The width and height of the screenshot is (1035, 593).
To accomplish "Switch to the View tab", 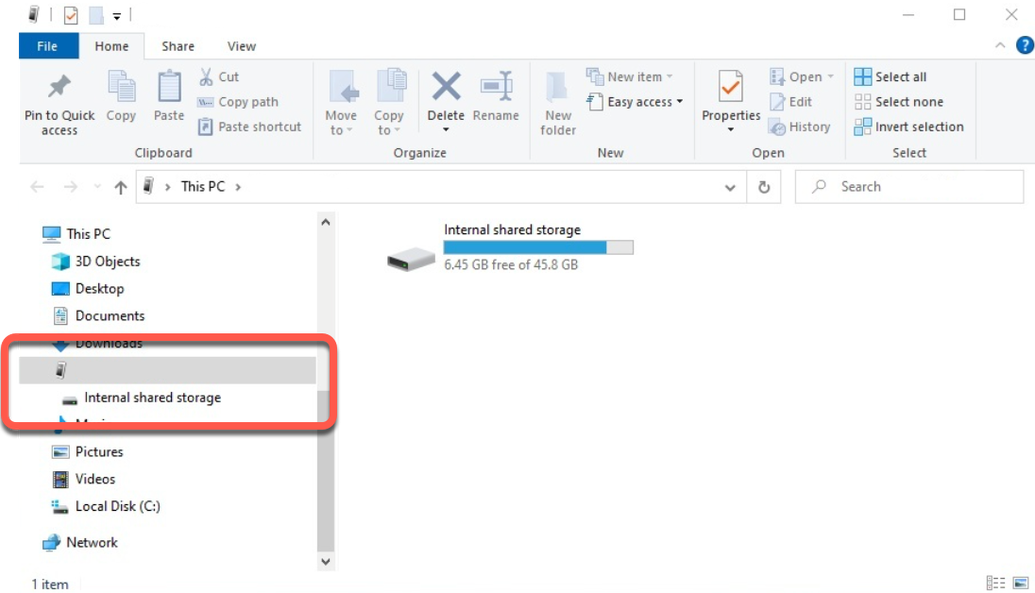I will coord(241,46).
